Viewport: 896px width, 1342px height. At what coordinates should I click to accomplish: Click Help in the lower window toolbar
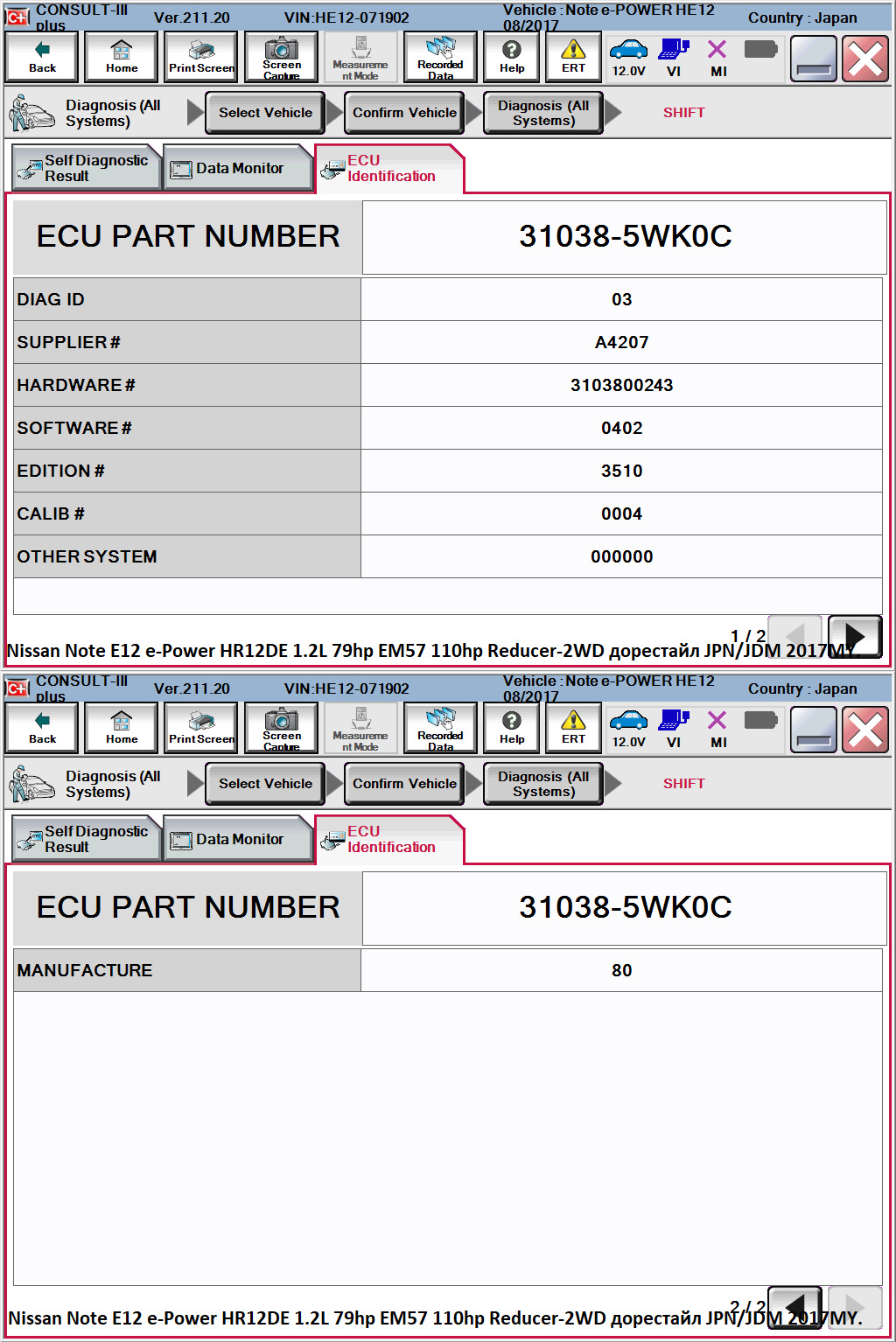(512, 728)
